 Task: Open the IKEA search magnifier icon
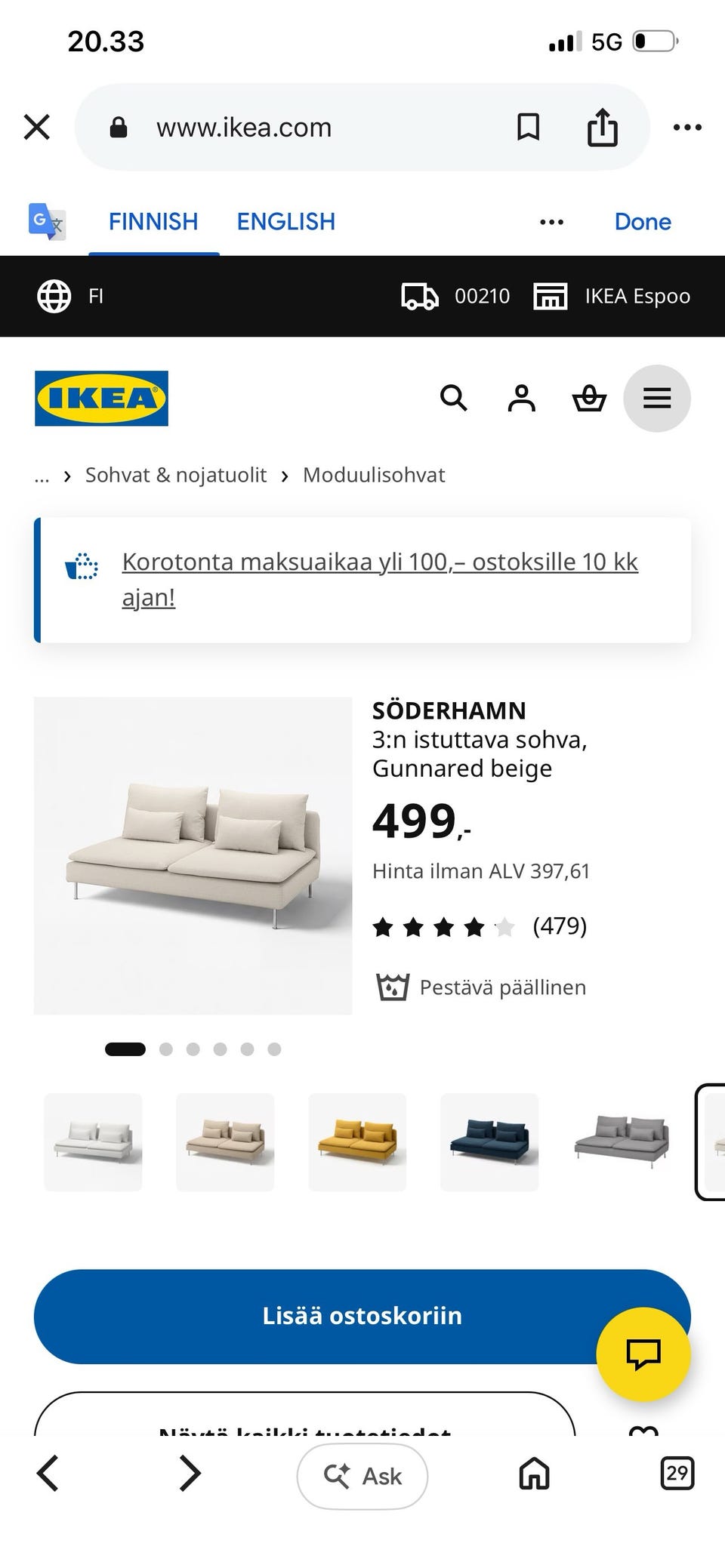tap(454, 398)
